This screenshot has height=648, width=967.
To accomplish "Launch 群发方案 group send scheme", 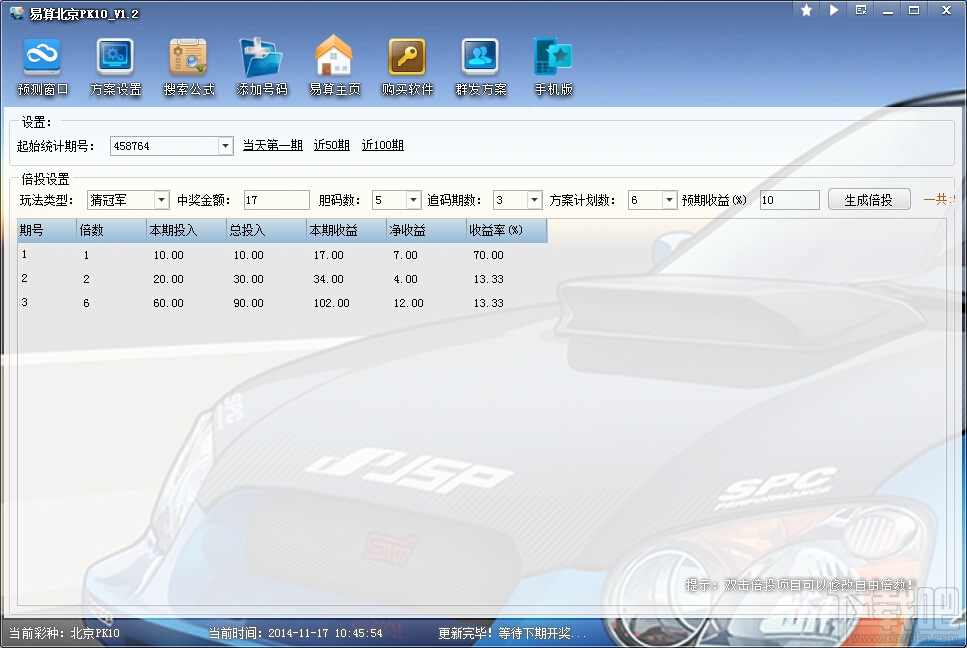I will click(481, 66).
